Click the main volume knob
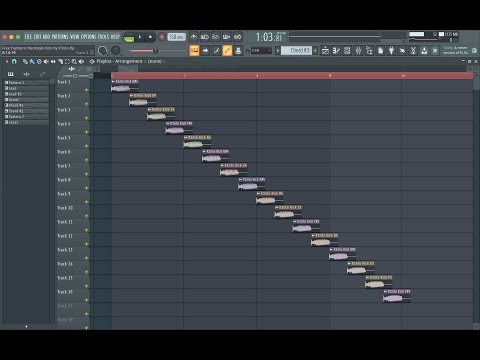This screenshot has width=480, height=360. [103, 51]
